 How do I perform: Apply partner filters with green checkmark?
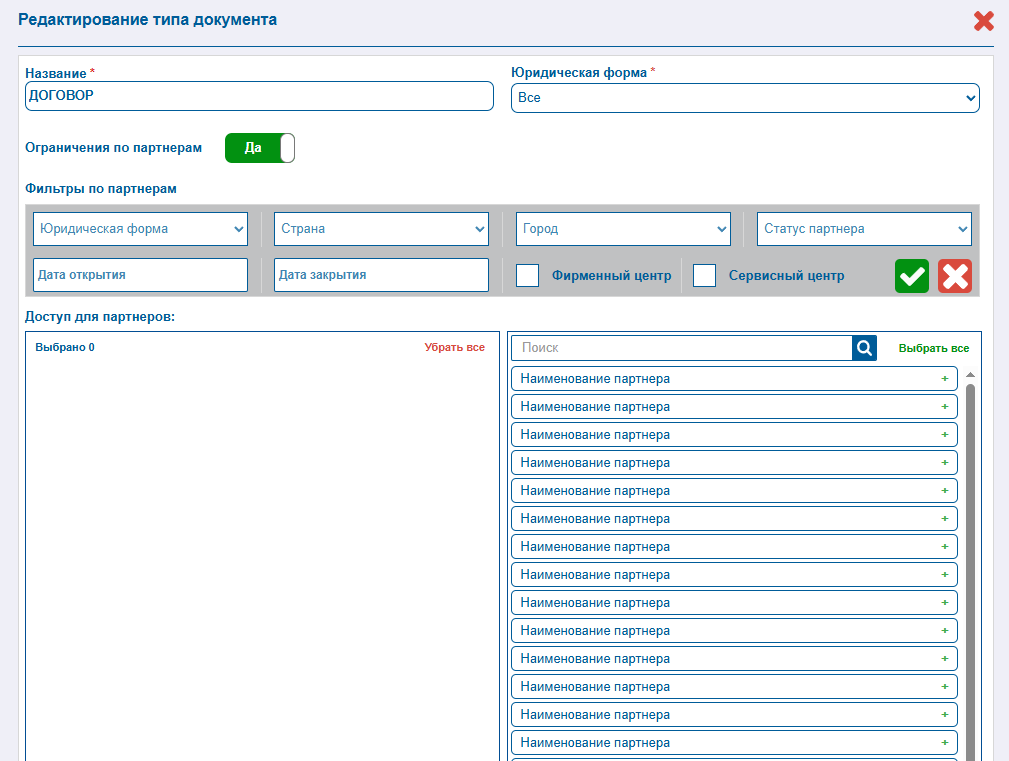pos(912,276)
